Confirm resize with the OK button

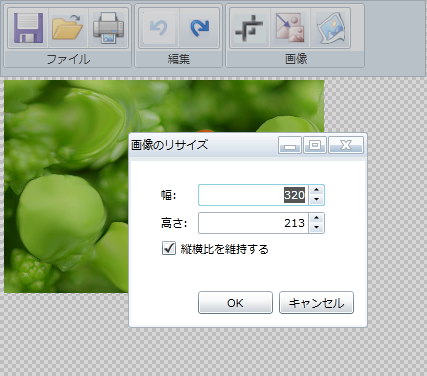coord(235,303)
